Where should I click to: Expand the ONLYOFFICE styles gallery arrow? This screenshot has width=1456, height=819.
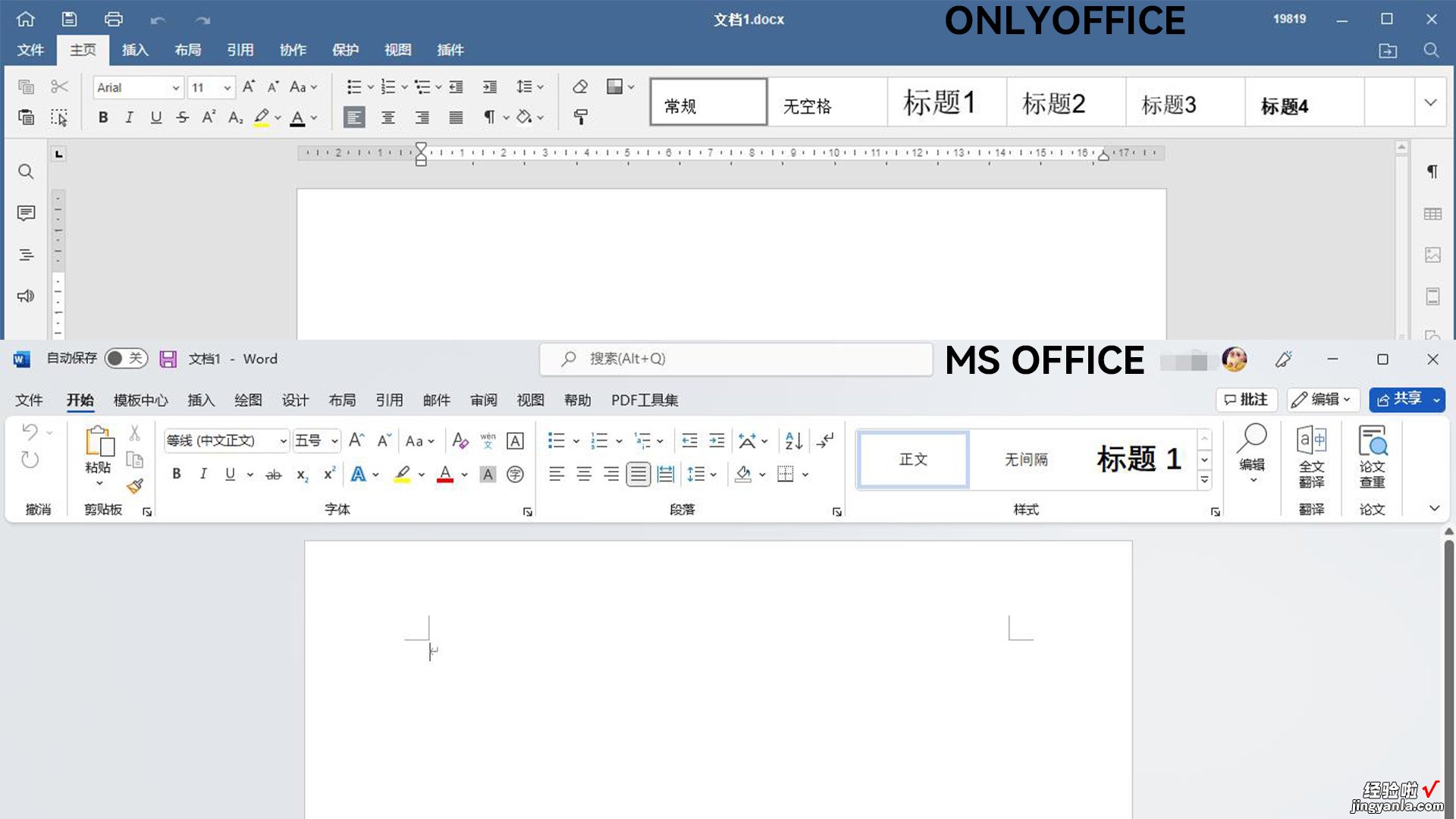(1430, 102)
